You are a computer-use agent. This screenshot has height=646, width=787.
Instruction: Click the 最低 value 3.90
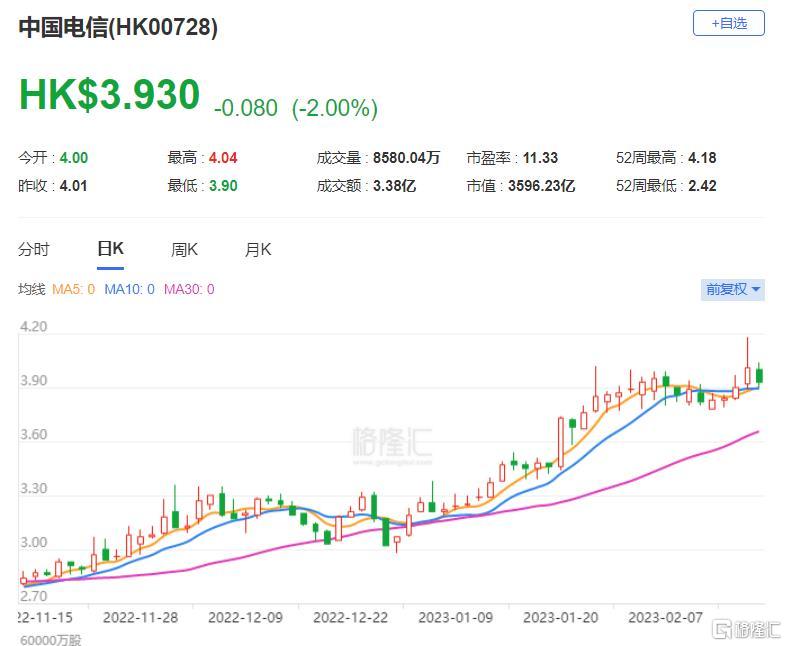(223, 186)
